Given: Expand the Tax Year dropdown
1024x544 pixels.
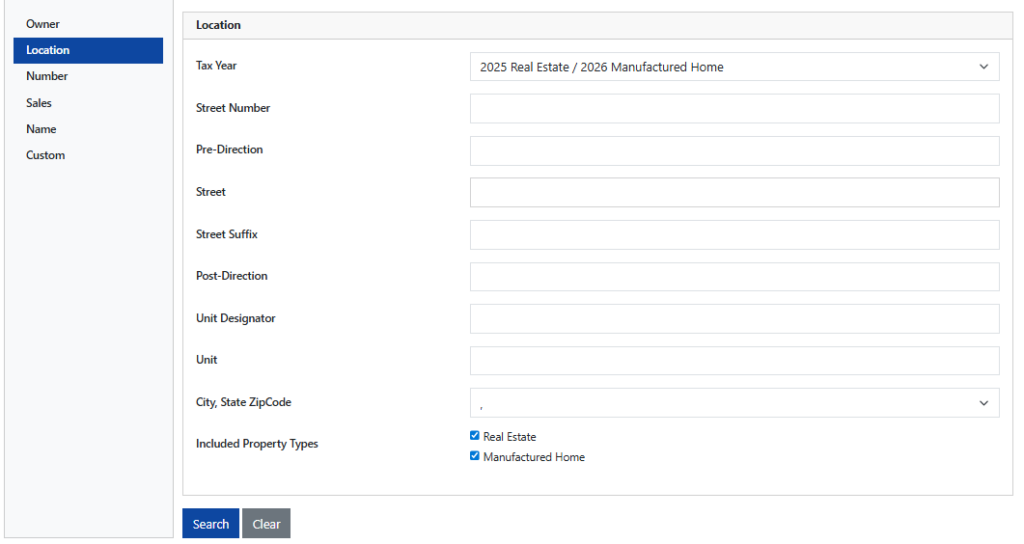Looking at the screenshot, I should (x=734, y=67).
